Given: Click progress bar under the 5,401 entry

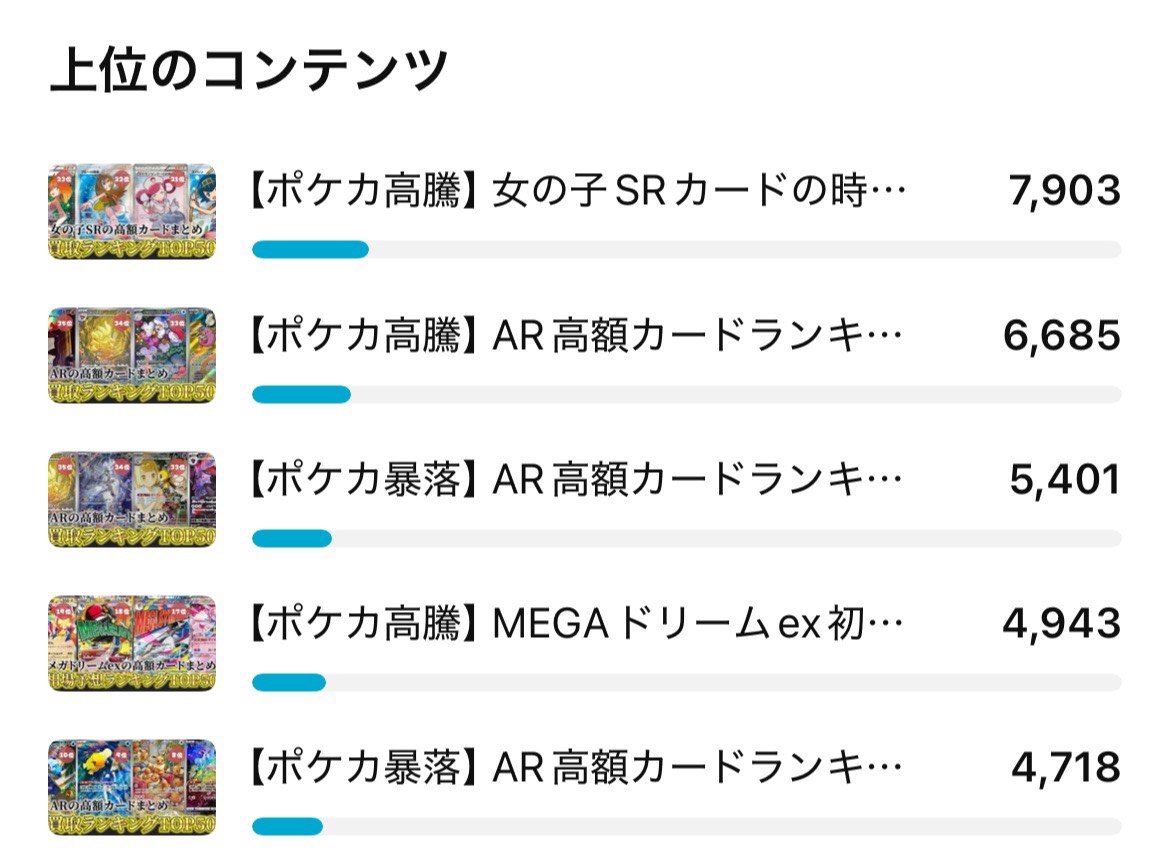Looking at the screenshot, I should point(686,538).
